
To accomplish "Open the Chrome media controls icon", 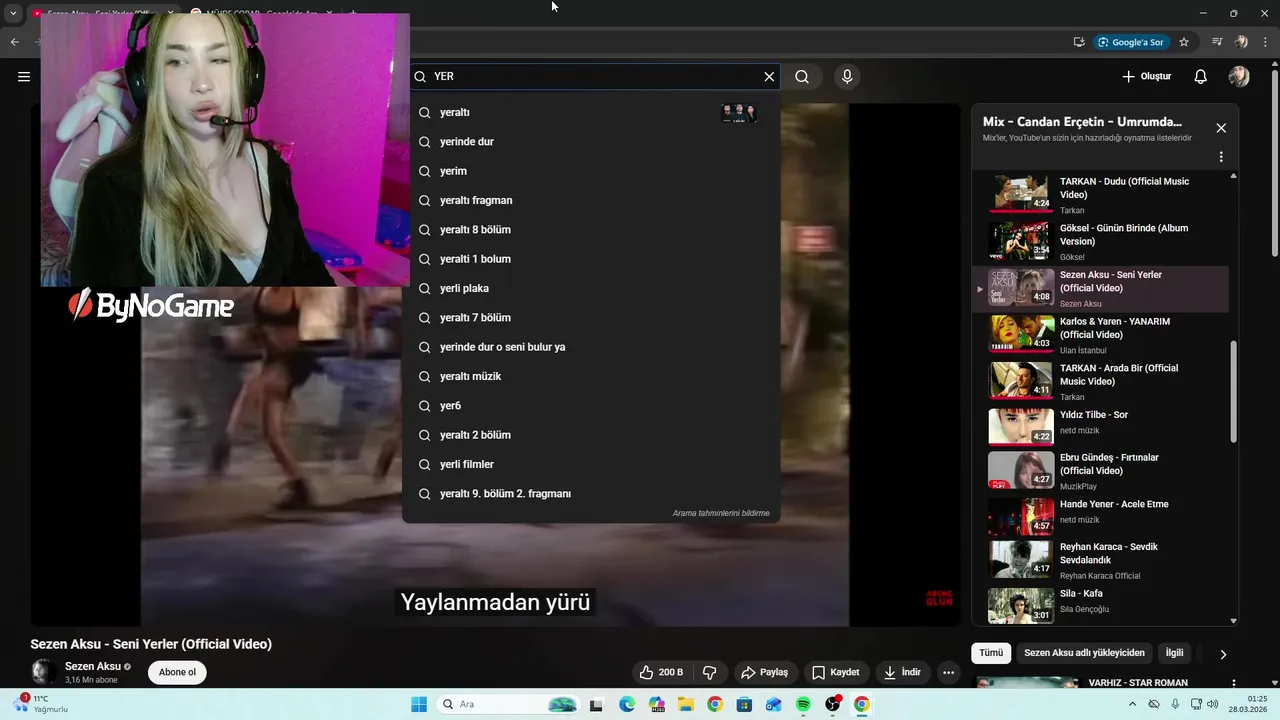I will coord(1217,42).
